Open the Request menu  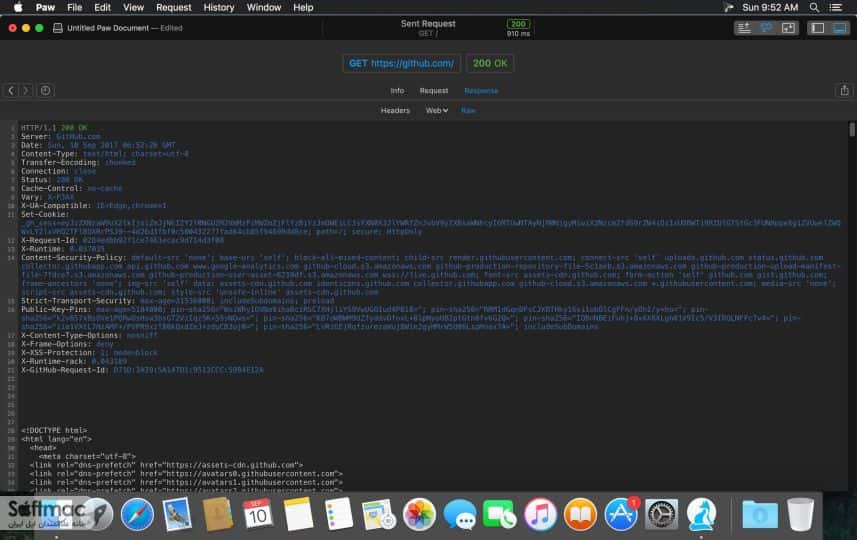point(173,7)
